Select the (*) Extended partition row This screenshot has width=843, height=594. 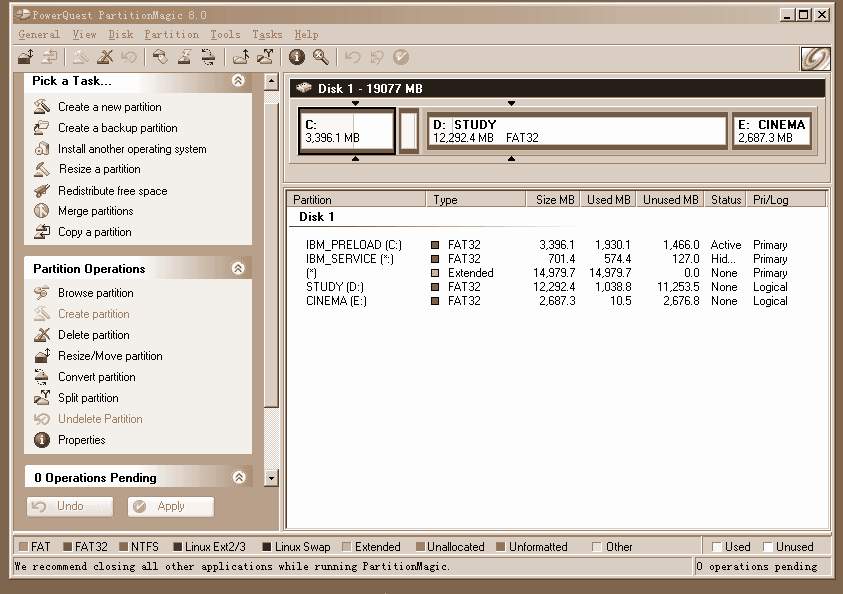tap(547, 273)
